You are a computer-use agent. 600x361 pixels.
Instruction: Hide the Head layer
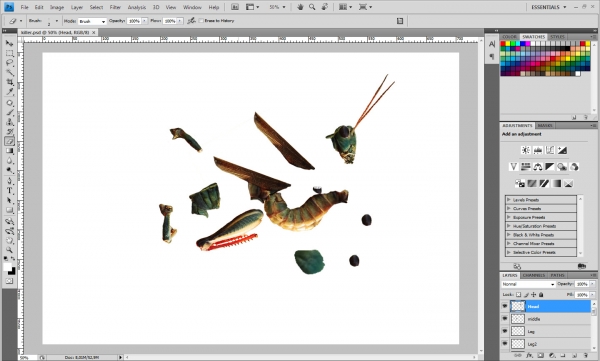click(505, 306)
